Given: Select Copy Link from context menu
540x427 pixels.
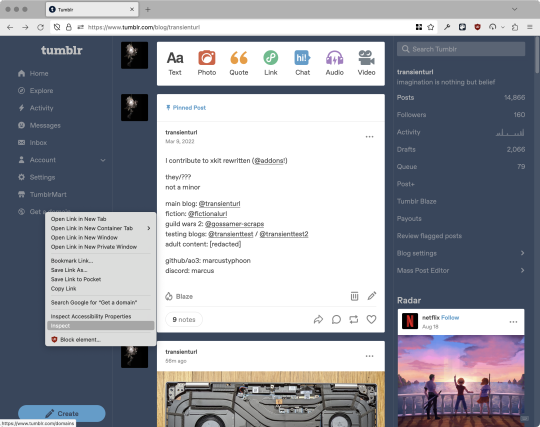Looking at the screenshot, I should pyautogui.click(x=100, y=288).
